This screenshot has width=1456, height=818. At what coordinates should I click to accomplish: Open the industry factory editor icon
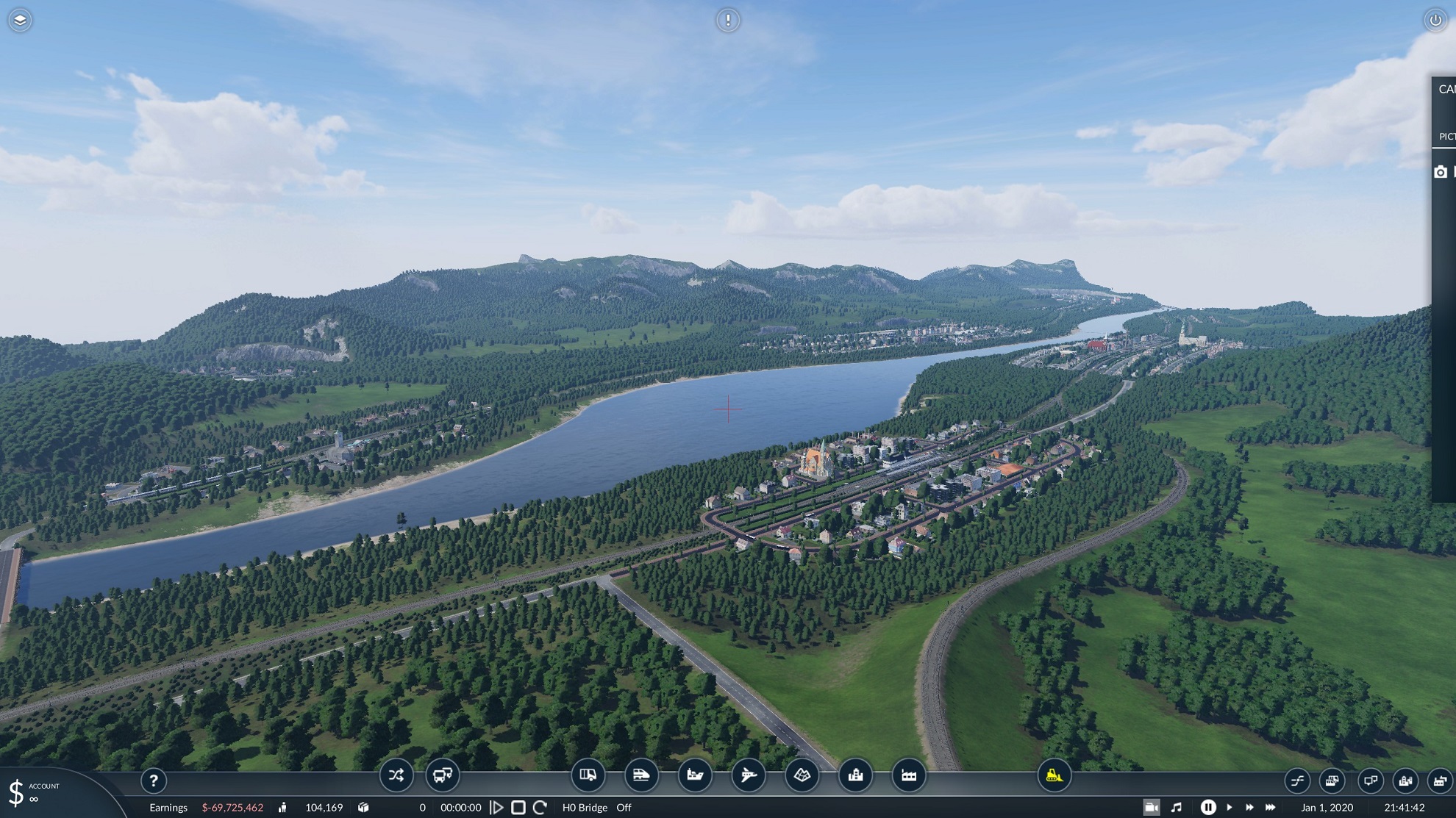pos(909,775)
